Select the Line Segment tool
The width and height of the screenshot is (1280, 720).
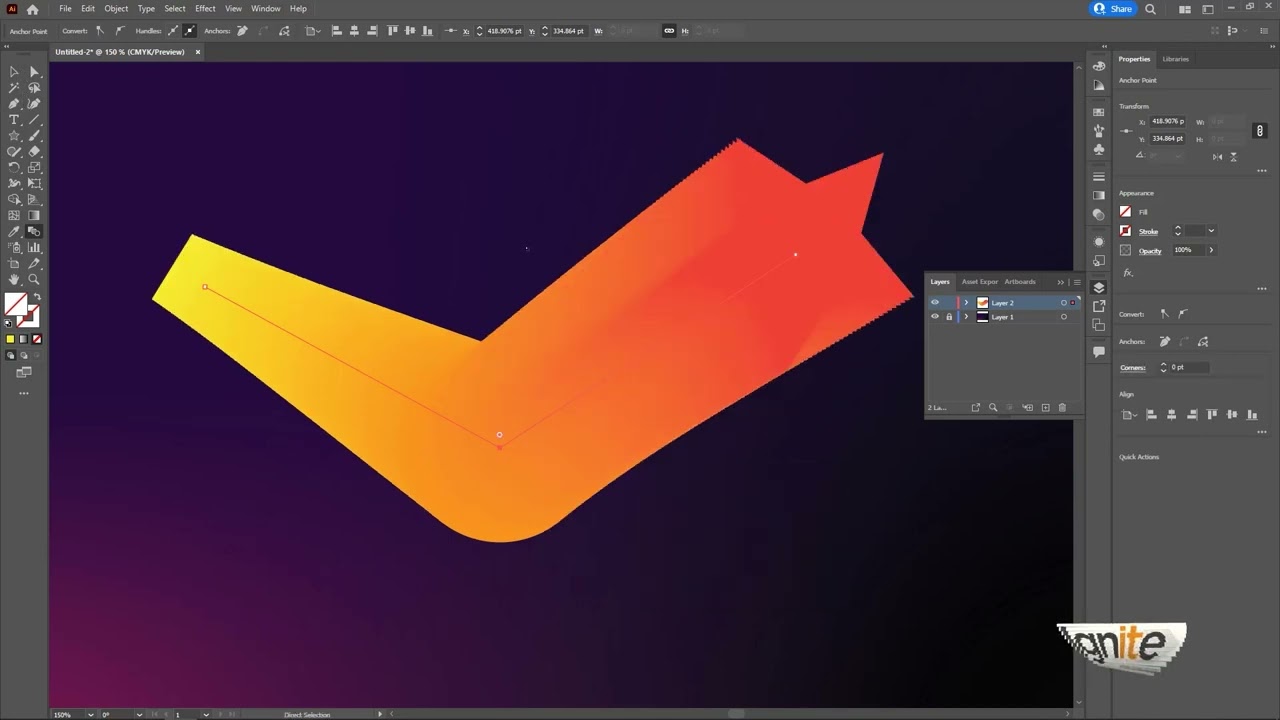tap(34, 120)
